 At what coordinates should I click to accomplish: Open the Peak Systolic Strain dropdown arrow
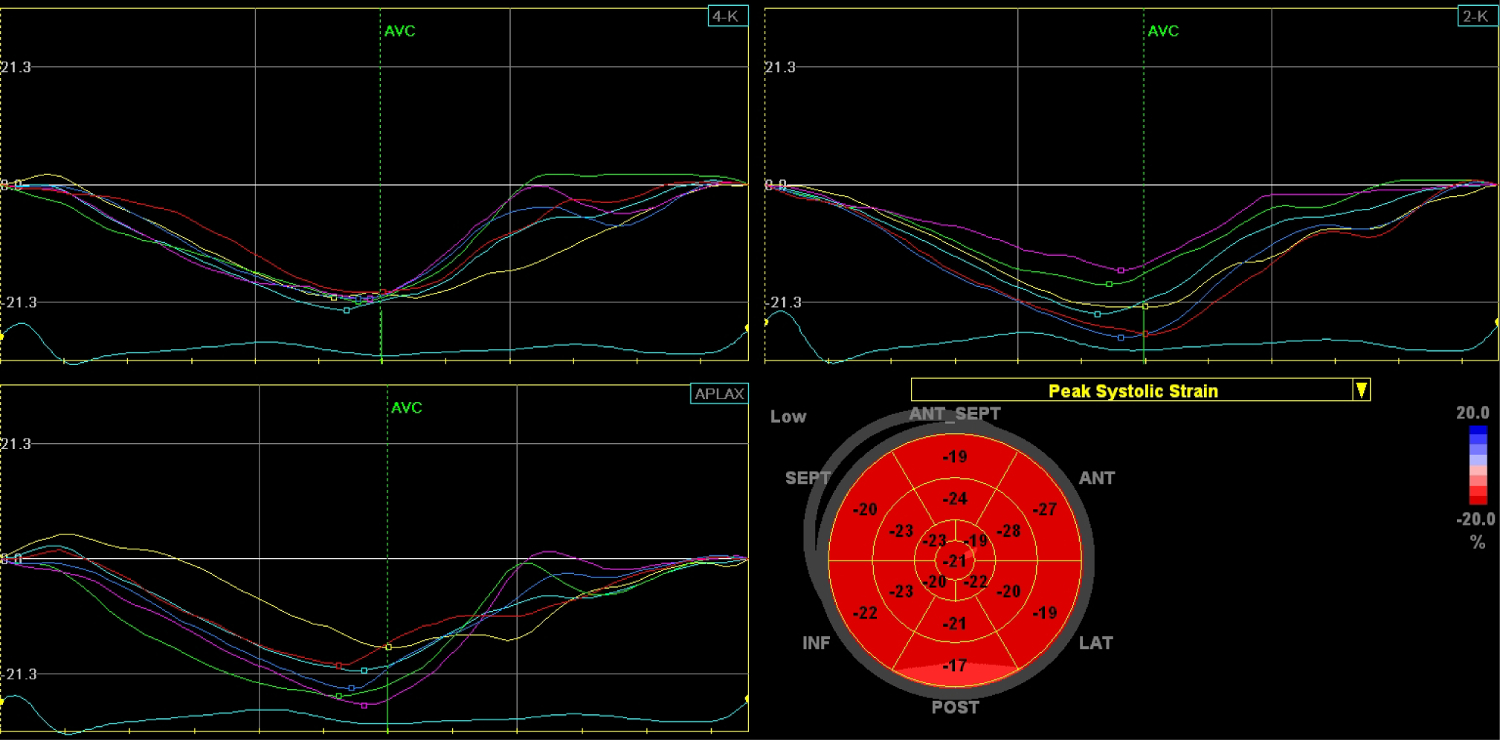[1360, 391]
